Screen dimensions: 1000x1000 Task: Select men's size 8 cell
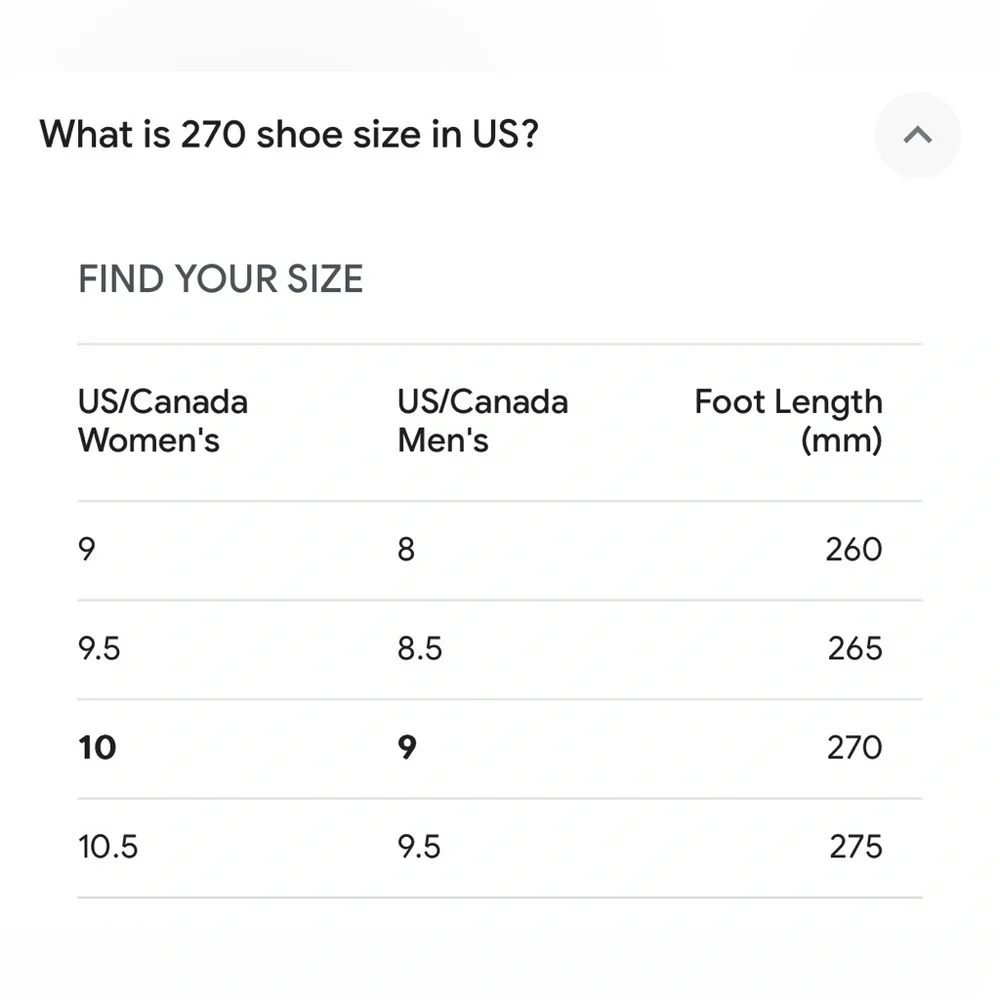click(406, 549)
